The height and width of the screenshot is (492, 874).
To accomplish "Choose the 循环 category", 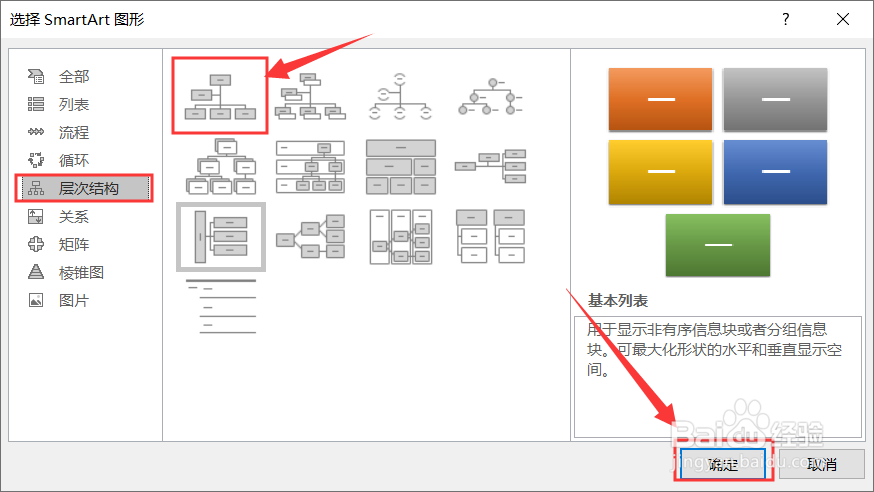I will pos(74,160).
